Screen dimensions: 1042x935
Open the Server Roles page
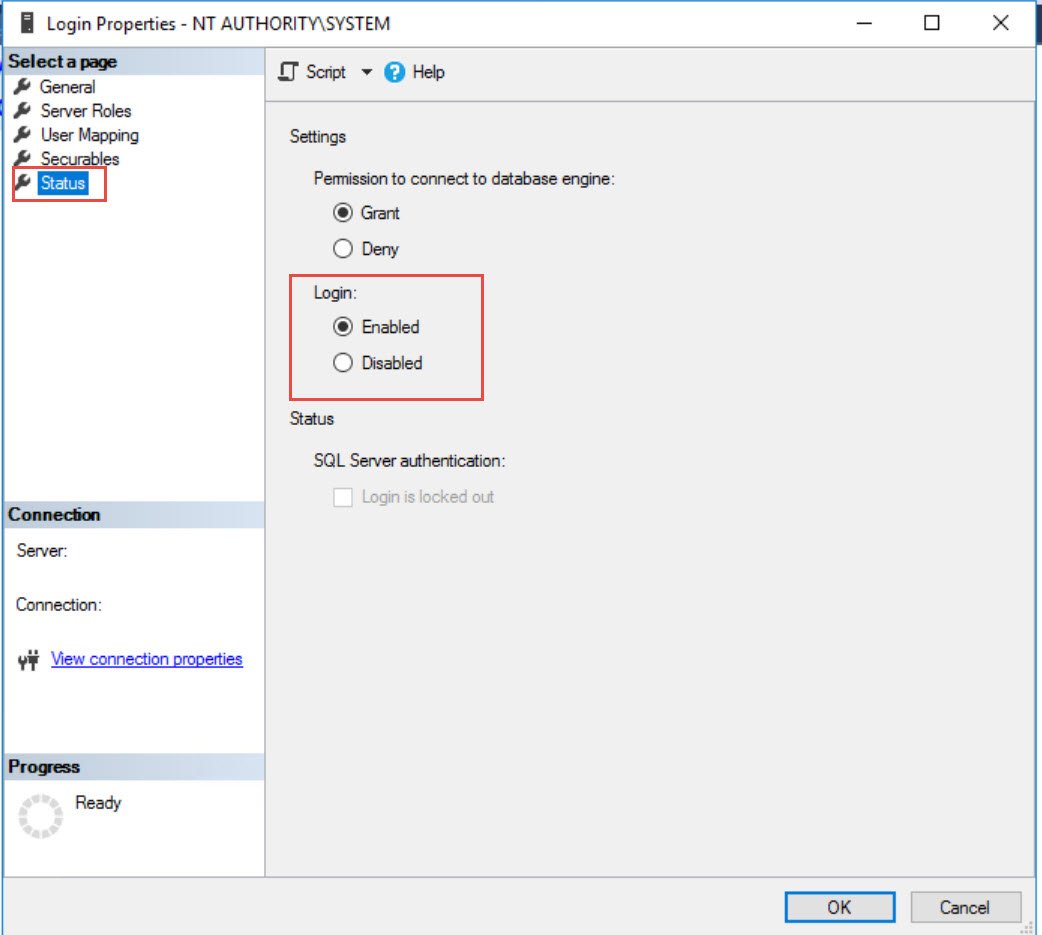[86, 111]
